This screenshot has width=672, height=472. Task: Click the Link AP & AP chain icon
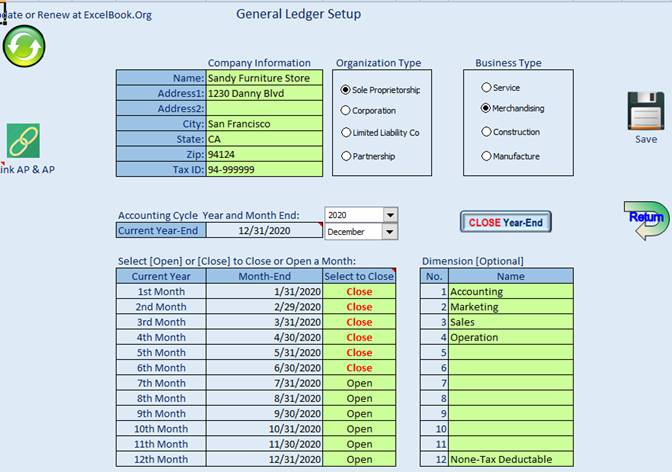pos(22,142)
